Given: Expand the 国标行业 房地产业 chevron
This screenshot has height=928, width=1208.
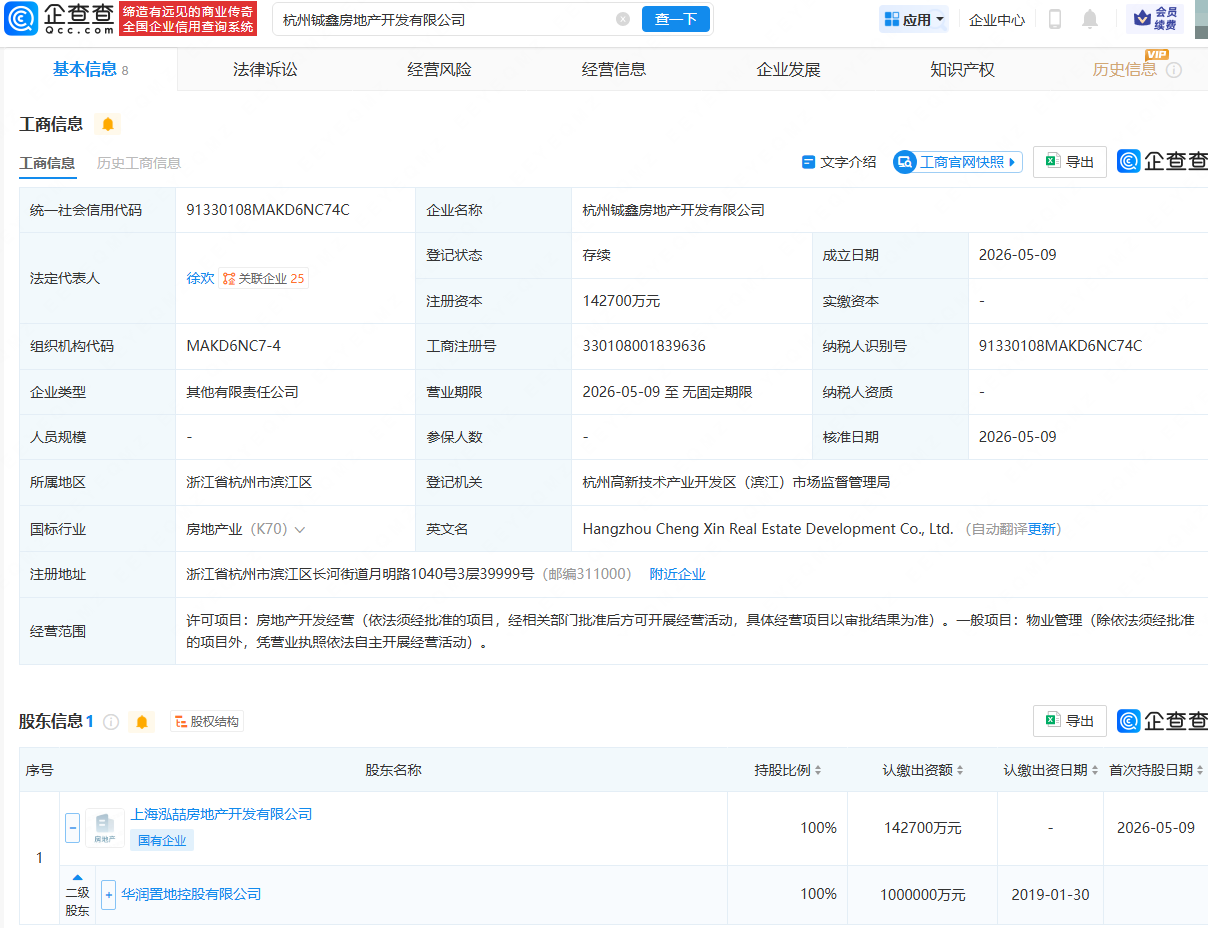Looking at the screenshot, I should [x=299, y=530].
